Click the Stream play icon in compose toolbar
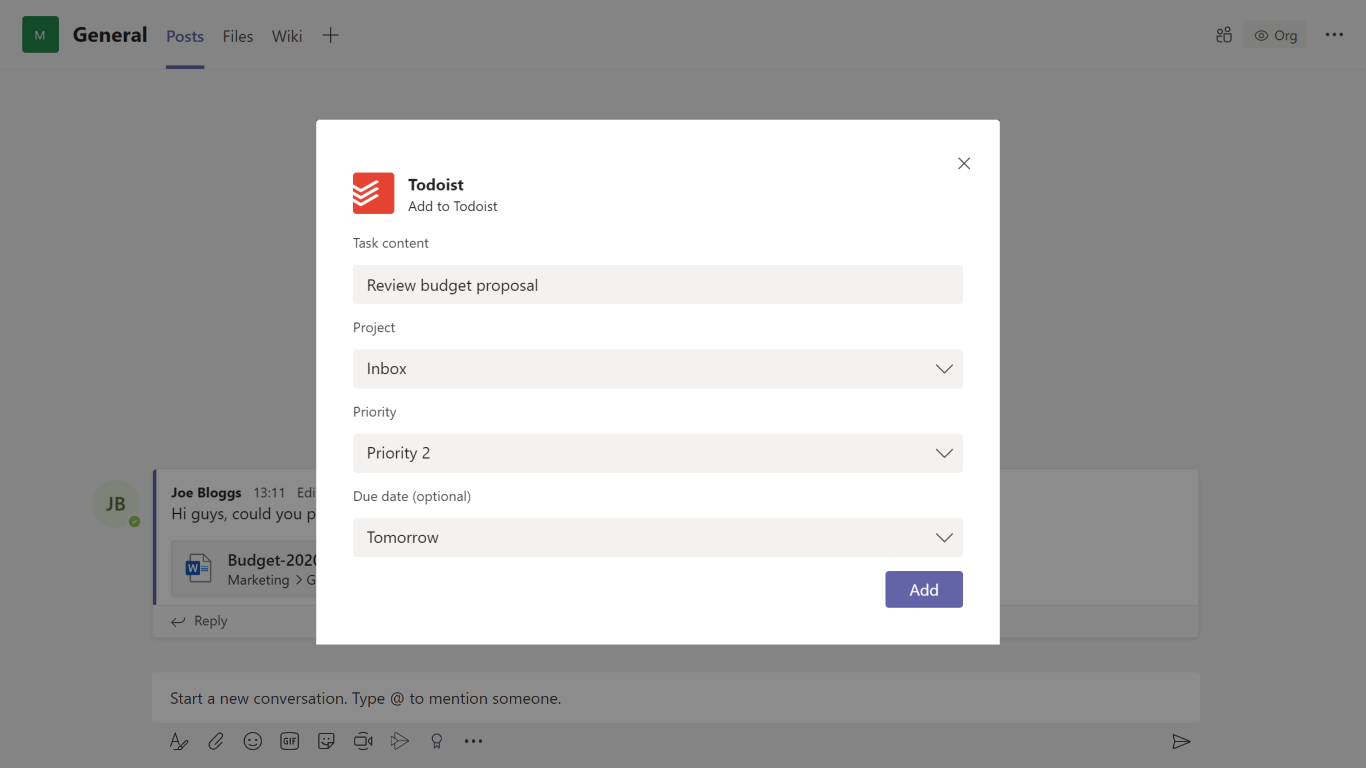The height and width of the screenshot is (768, 1366). click(400, 741)
